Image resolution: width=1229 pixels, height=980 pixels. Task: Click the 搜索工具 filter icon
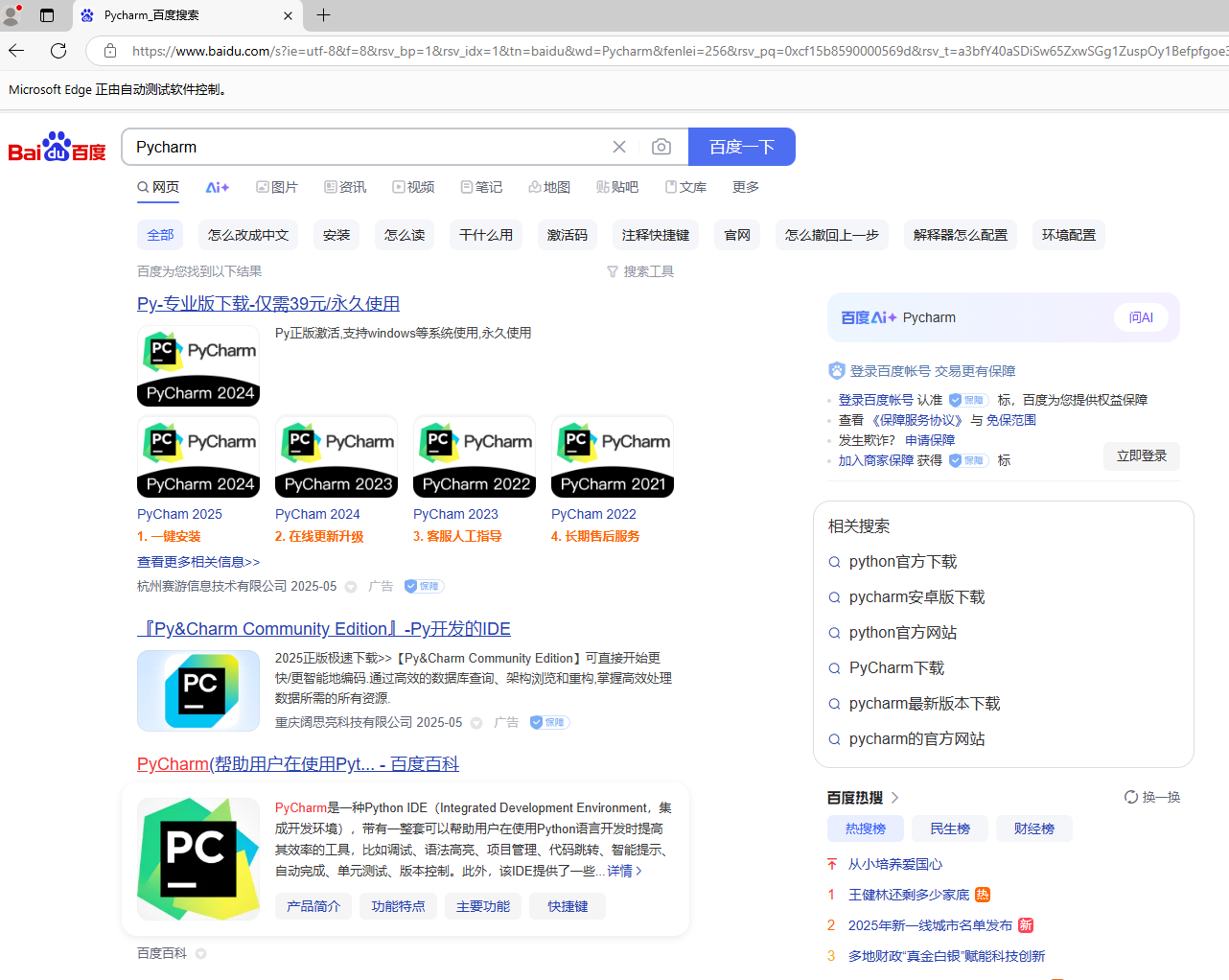pyautogui.click(x=613, y=271)
